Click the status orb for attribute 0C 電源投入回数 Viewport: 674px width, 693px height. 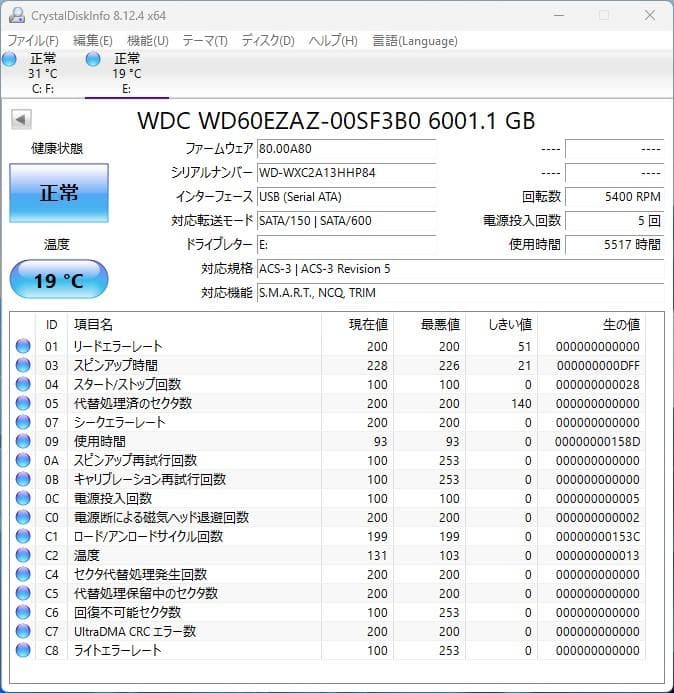click(23, 498)
